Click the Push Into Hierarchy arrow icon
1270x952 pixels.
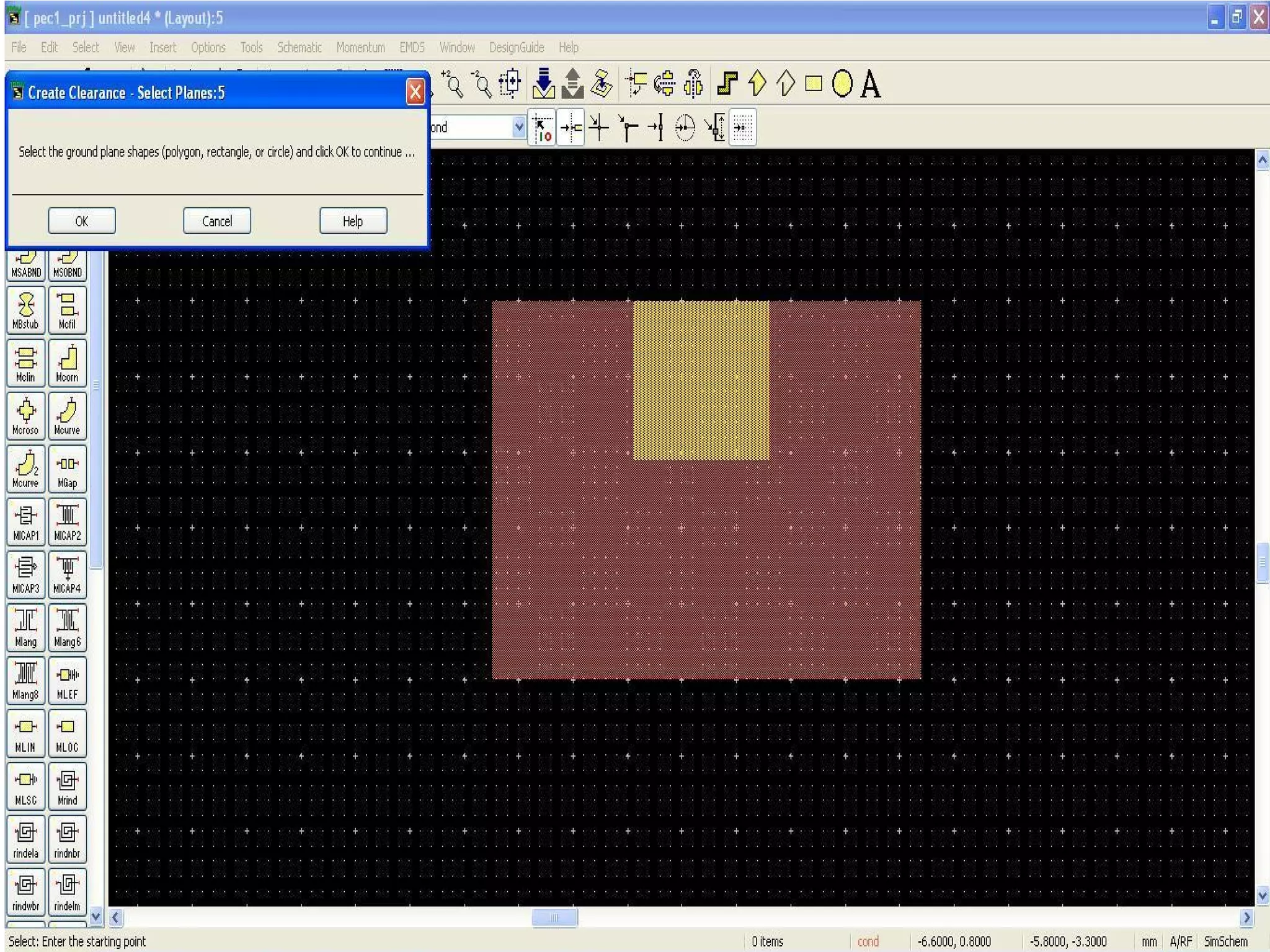click(x=543, y=84)
